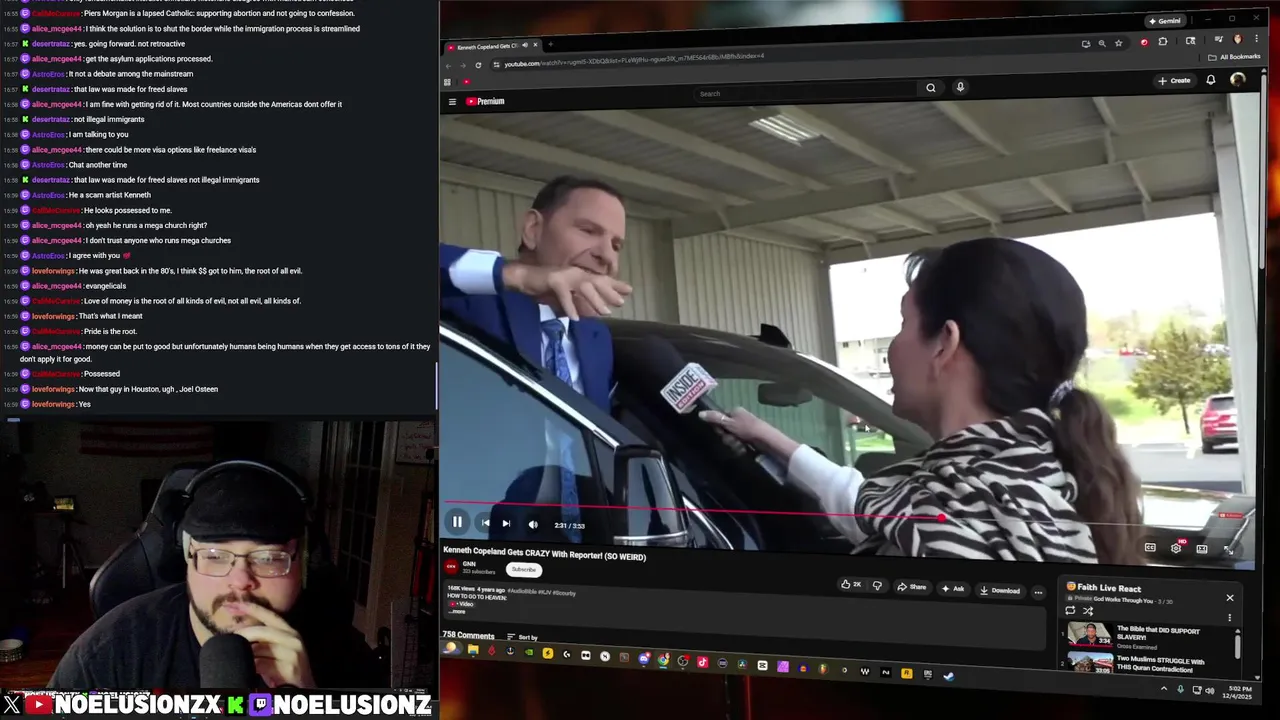Click the Share button under video

pos(912,587)
